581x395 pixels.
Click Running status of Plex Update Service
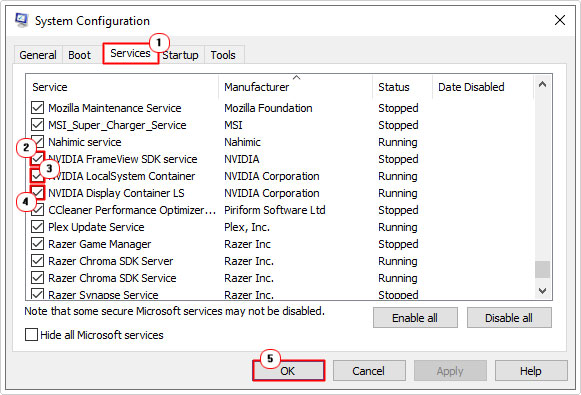tap(398, 227)
